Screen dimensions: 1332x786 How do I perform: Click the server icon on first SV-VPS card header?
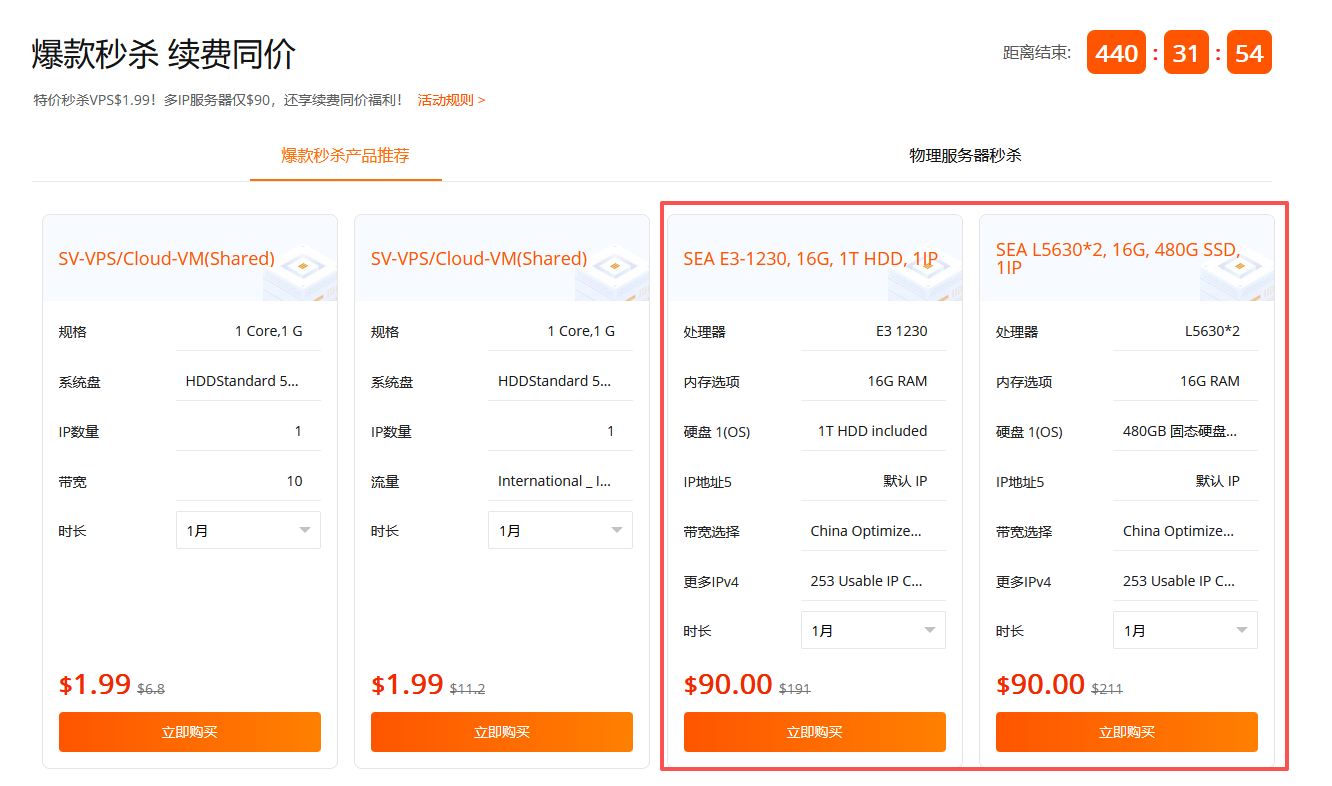[303, 266]
